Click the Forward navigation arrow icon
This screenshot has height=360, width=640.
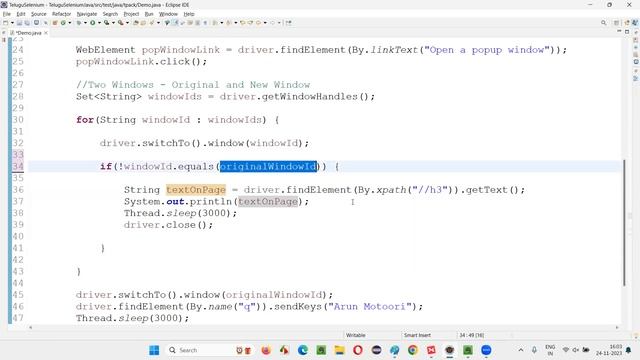tap(272, 23)
